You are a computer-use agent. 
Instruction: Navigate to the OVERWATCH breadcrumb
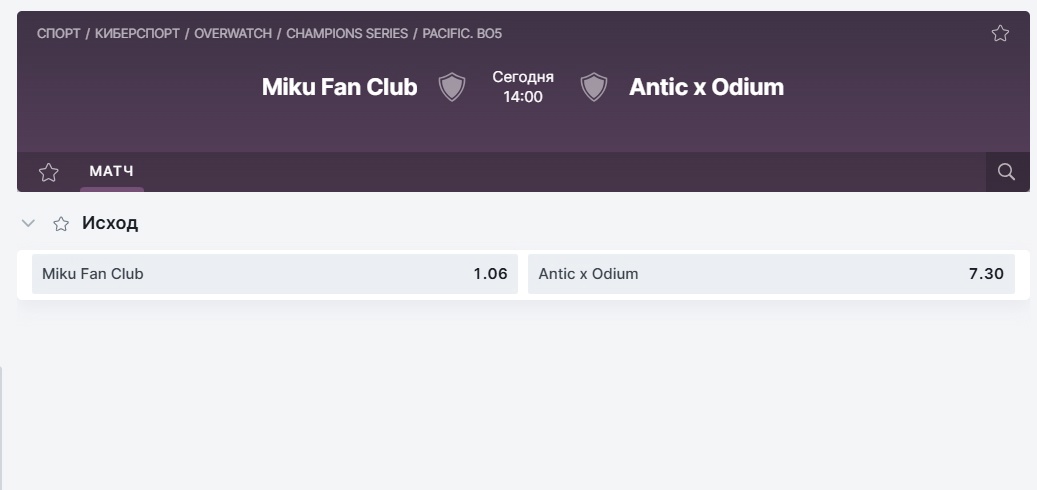pos(233,33)
